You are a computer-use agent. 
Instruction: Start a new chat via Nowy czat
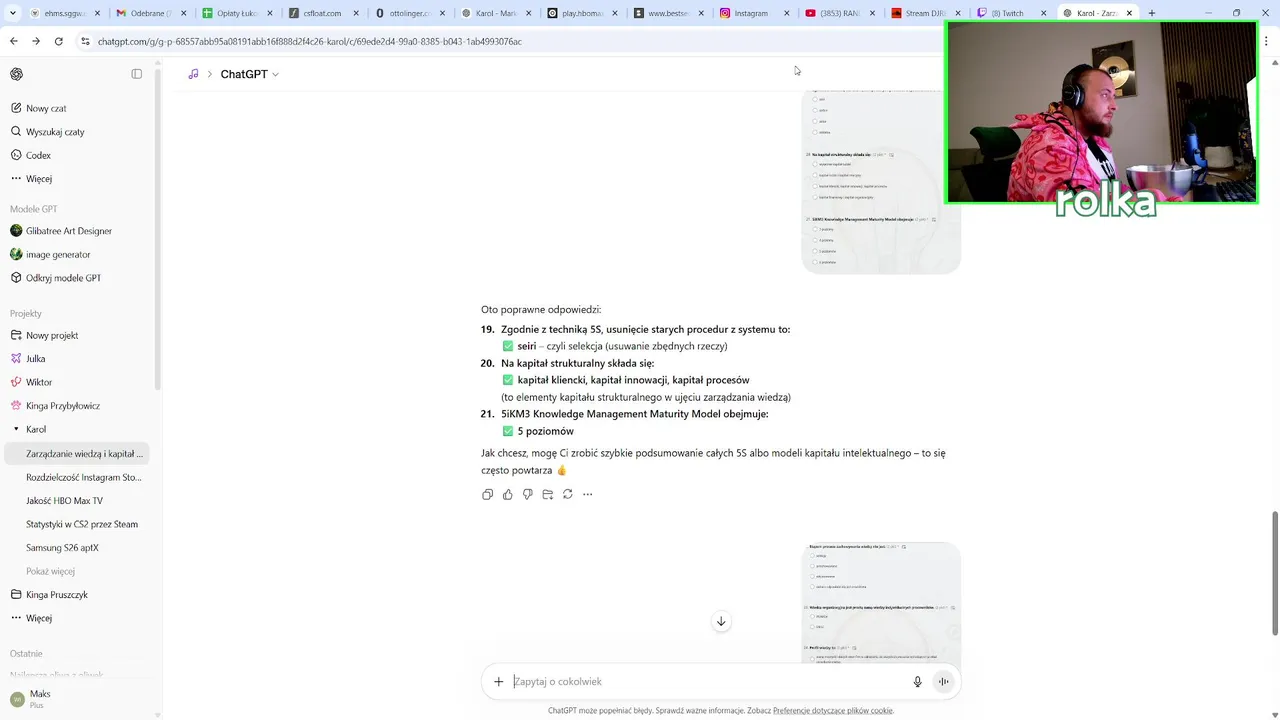click(x=75, y=108)
